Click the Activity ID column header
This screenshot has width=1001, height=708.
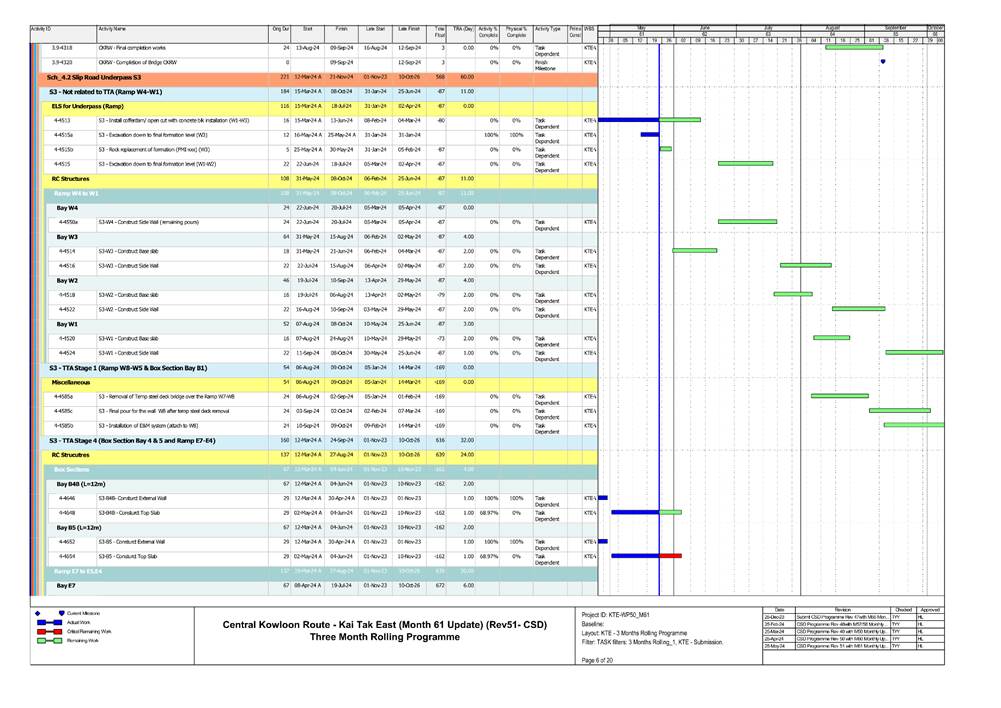(x=41, y=31)
